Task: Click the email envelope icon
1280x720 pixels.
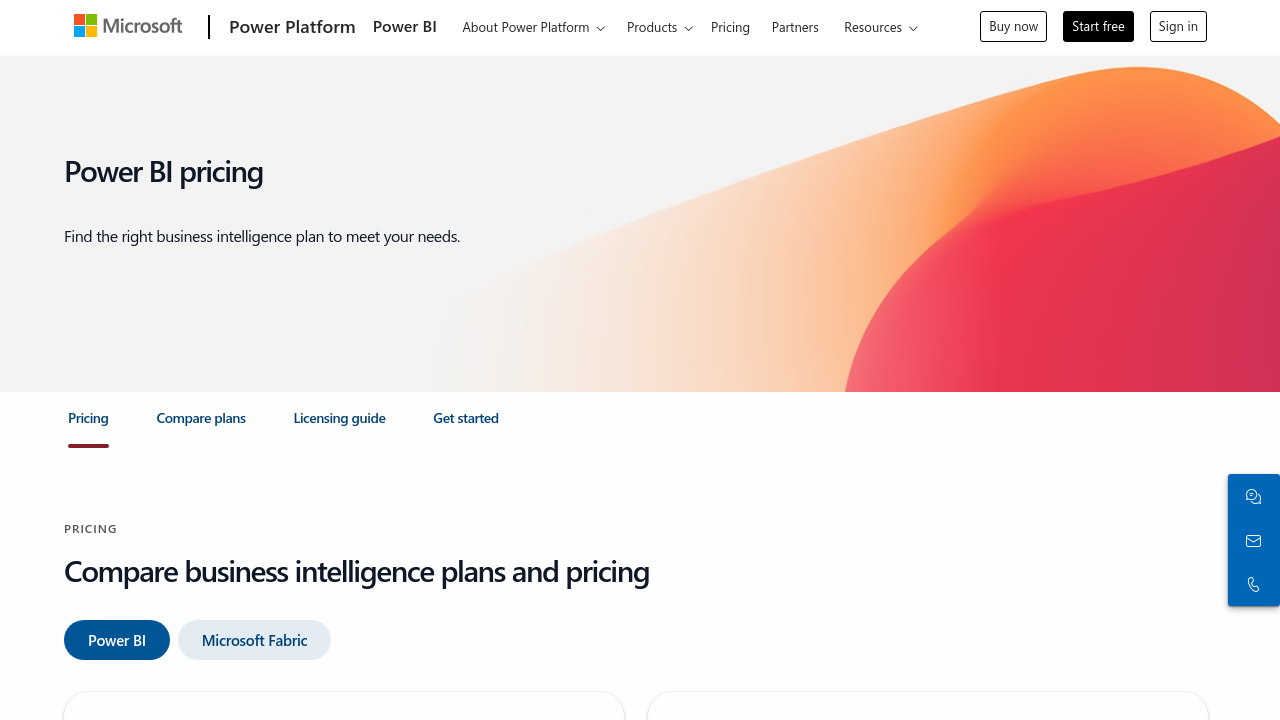Action: coord(1254,541)
